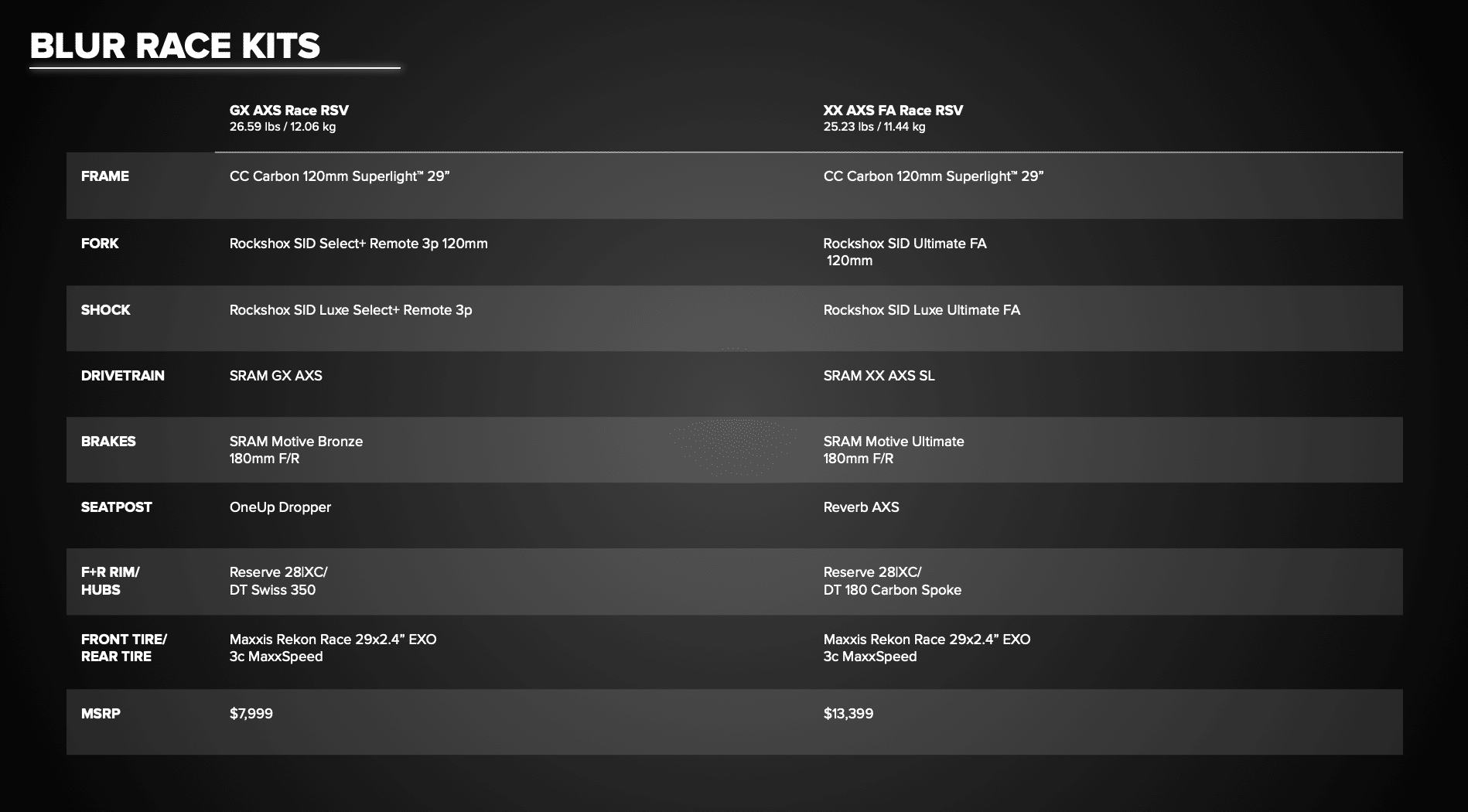Click the DRIVETRAIN row label
The width and height of the screenshot is (1468, 812).
123,376
